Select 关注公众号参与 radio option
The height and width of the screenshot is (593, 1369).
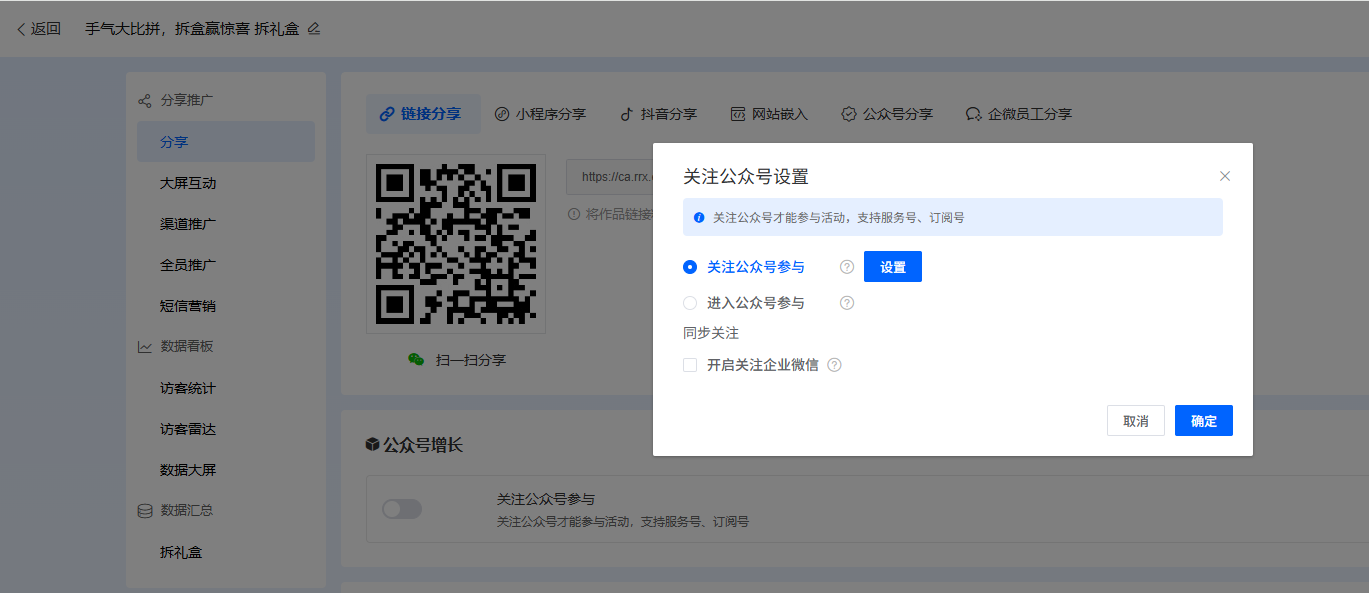[x=690, y=267]
